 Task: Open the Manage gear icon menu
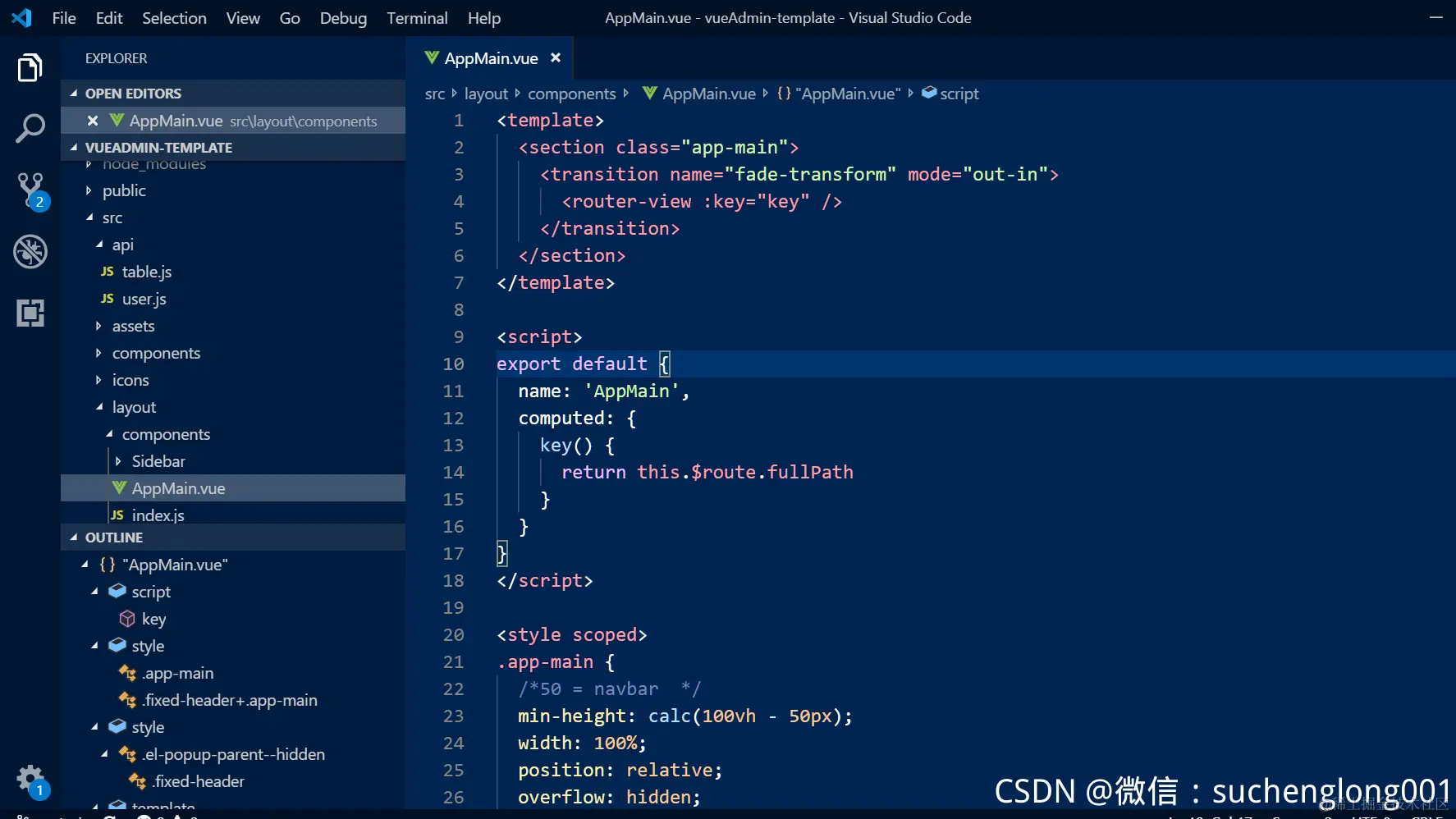pyautogui.click(x=31, y=780)
